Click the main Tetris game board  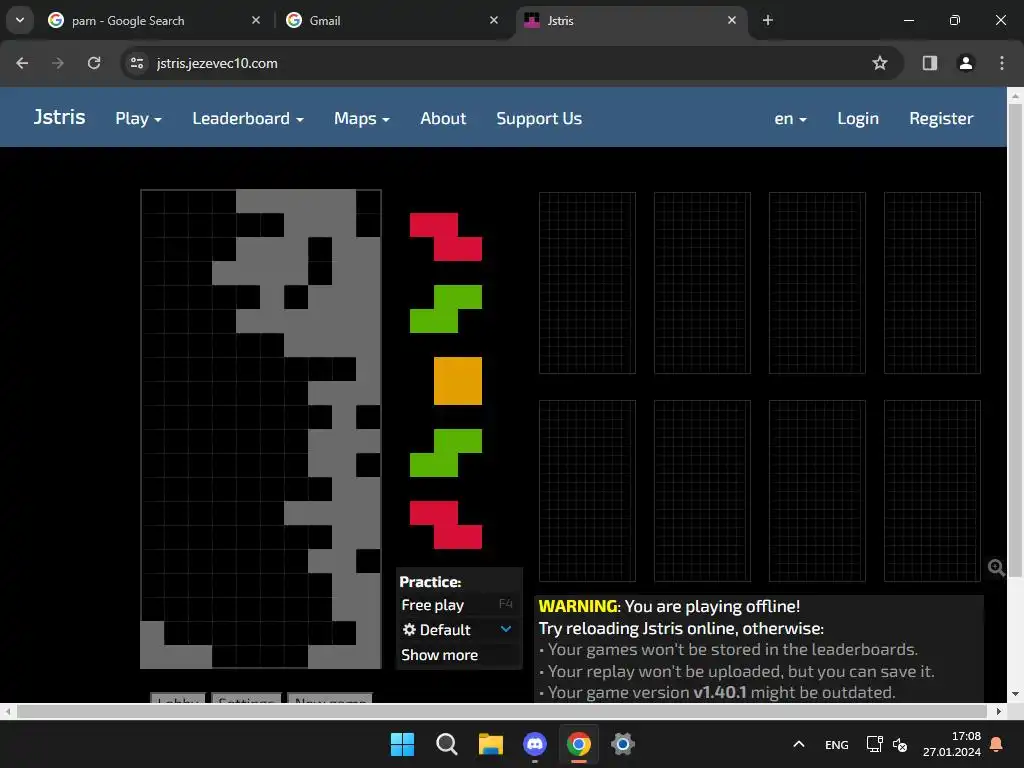tap(261, 429)
